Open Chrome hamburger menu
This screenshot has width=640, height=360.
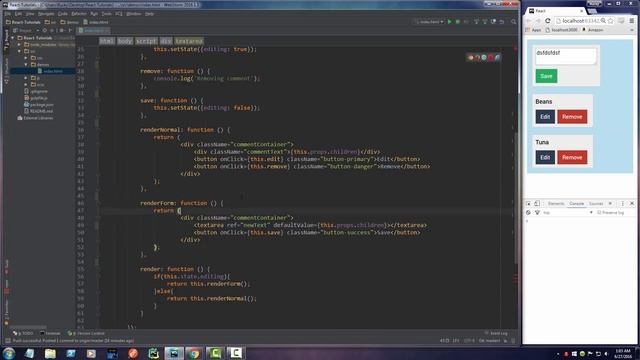click(x=631, y=21)
